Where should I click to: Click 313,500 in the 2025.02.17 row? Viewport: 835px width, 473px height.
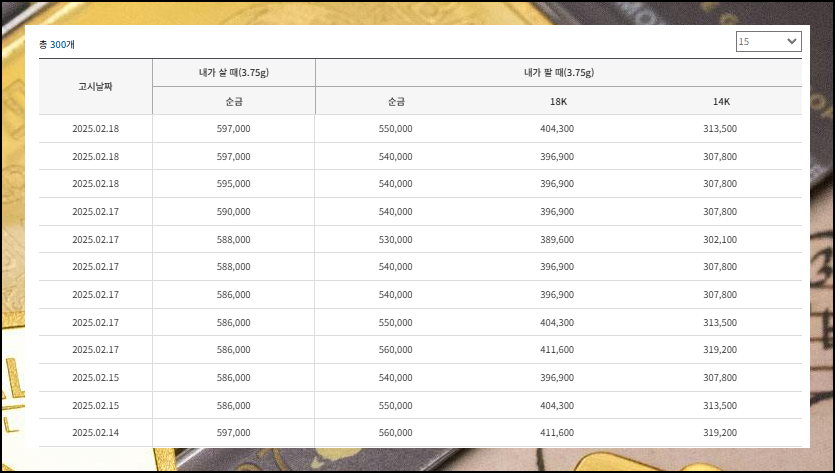click(720, 322)
